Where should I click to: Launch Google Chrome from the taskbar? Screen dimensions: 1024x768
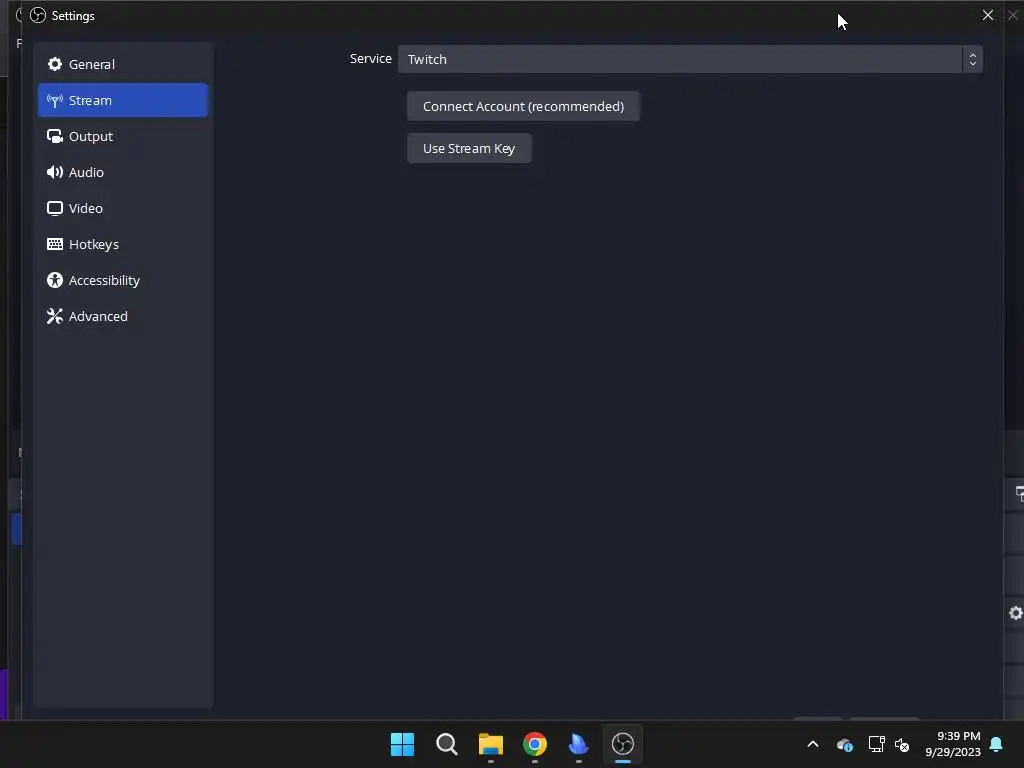tap(535, 744)
